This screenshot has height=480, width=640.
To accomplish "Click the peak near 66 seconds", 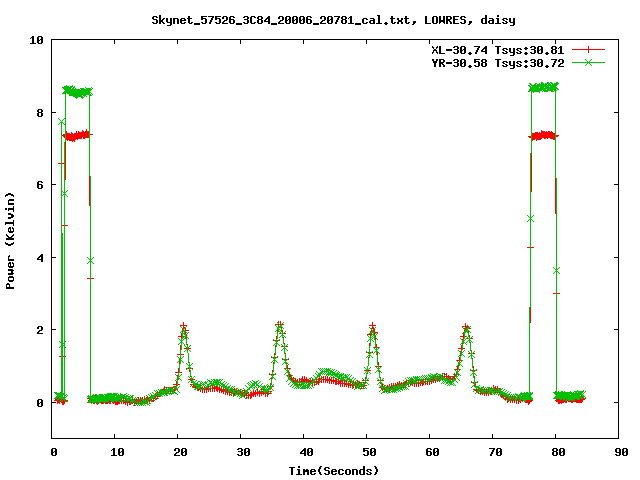I will point(466,327).
